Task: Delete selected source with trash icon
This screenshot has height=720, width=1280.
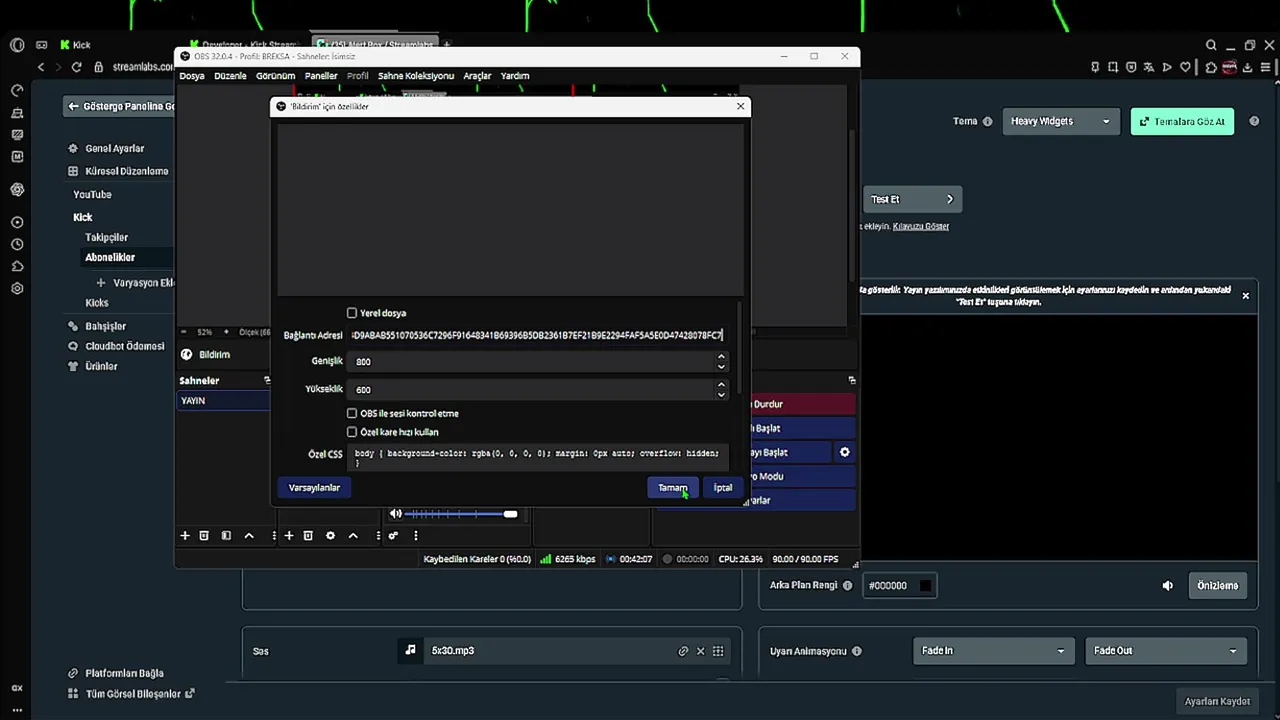Action: click(308, 536)
